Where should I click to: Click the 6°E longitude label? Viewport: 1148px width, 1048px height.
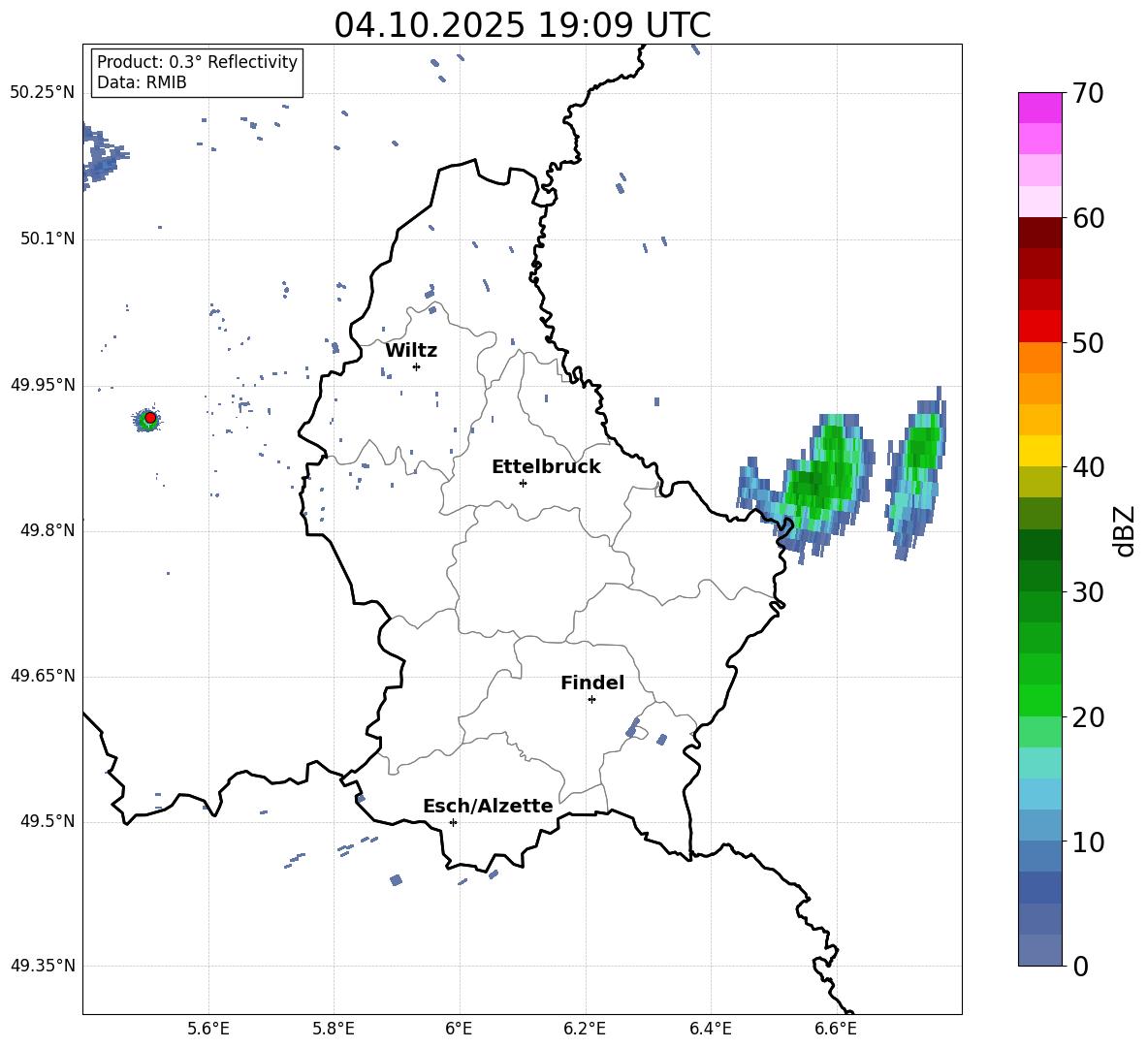pos(459,1029)
